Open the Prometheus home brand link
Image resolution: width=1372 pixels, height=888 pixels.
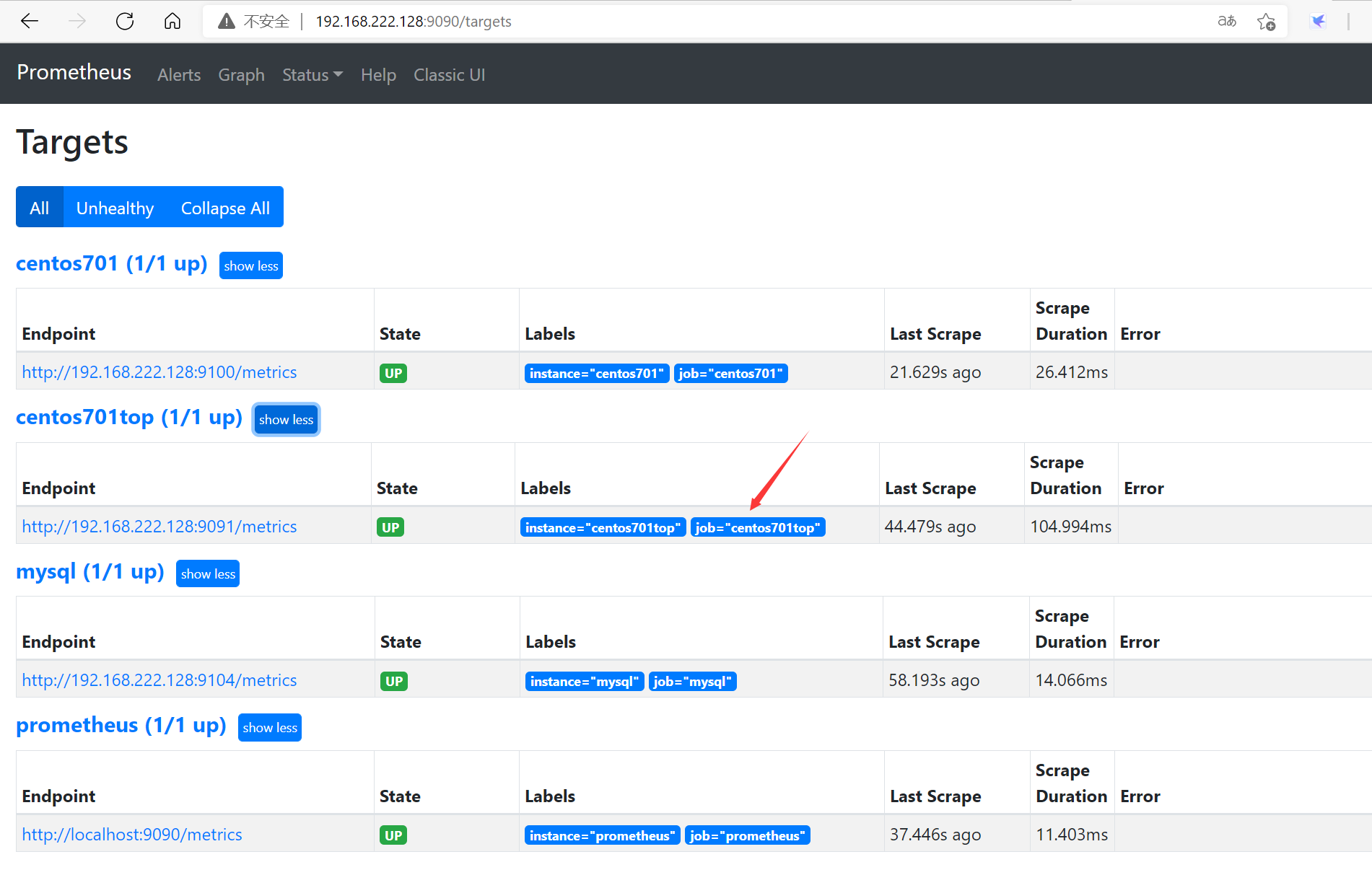tap(74, 72)
